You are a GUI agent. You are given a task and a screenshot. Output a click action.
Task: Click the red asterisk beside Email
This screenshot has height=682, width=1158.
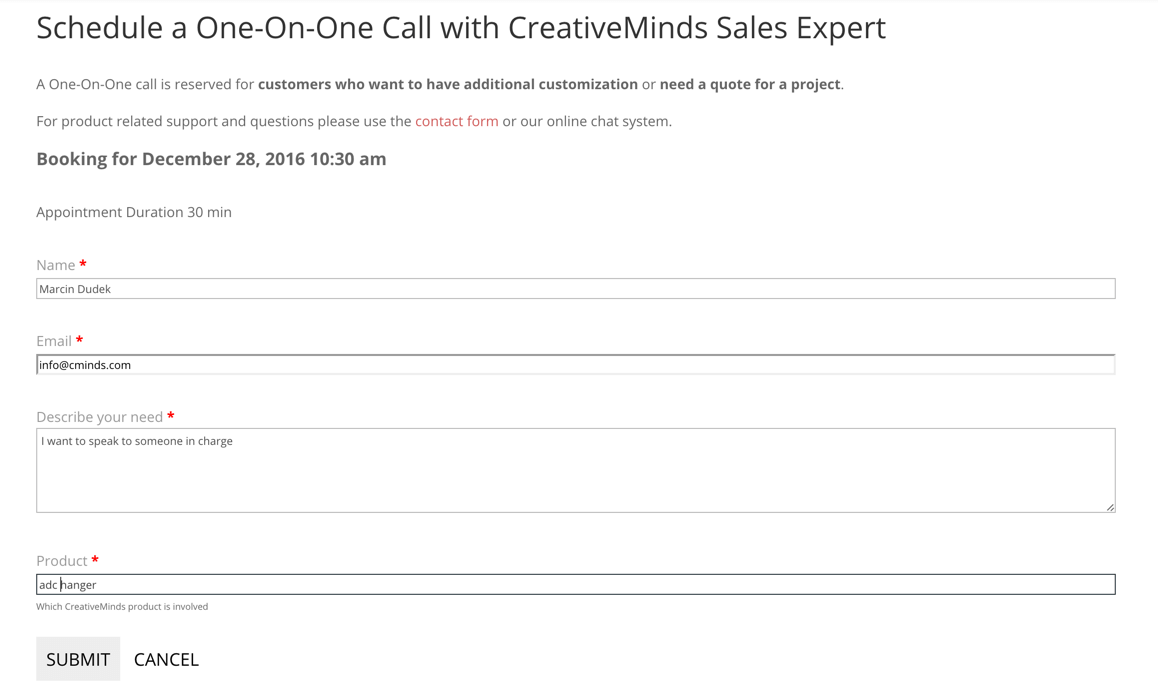(79, 340)
